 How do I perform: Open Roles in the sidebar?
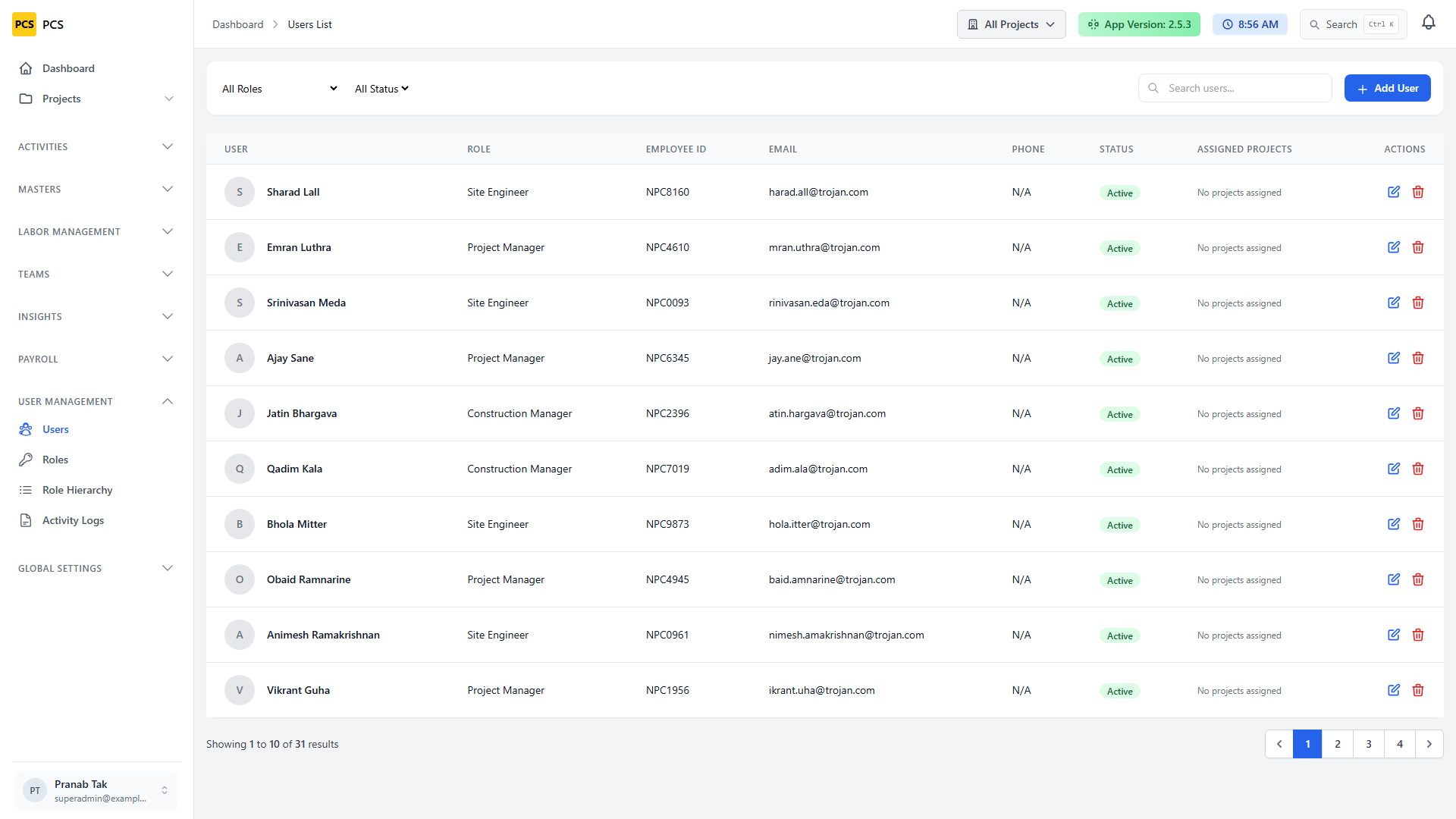(x=96, y=460)
